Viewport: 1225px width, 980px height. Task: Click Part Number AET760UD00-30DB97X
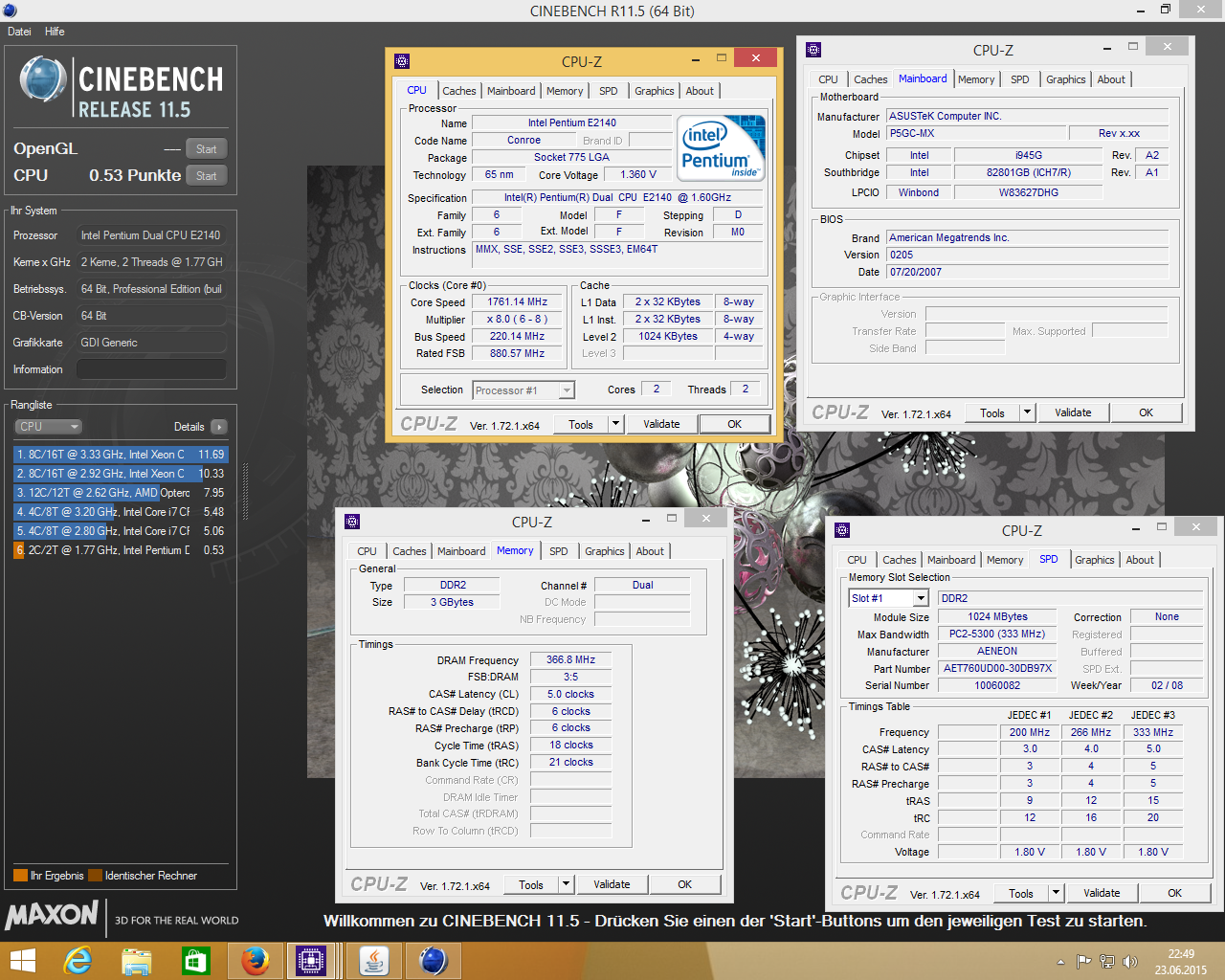997,668
